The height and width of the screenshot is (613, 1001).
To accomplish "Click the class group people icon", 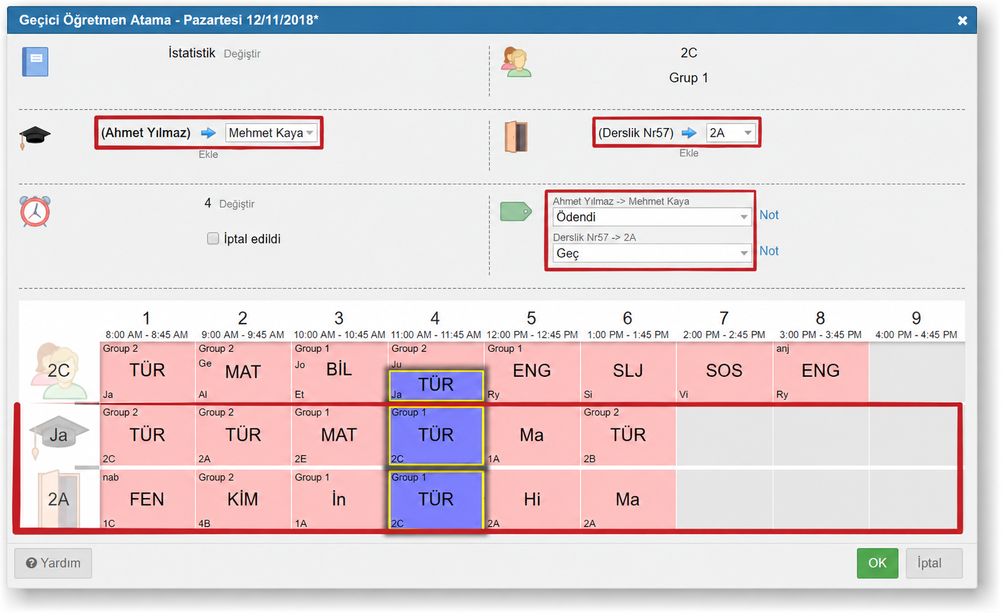I will (x=516, y=62).
